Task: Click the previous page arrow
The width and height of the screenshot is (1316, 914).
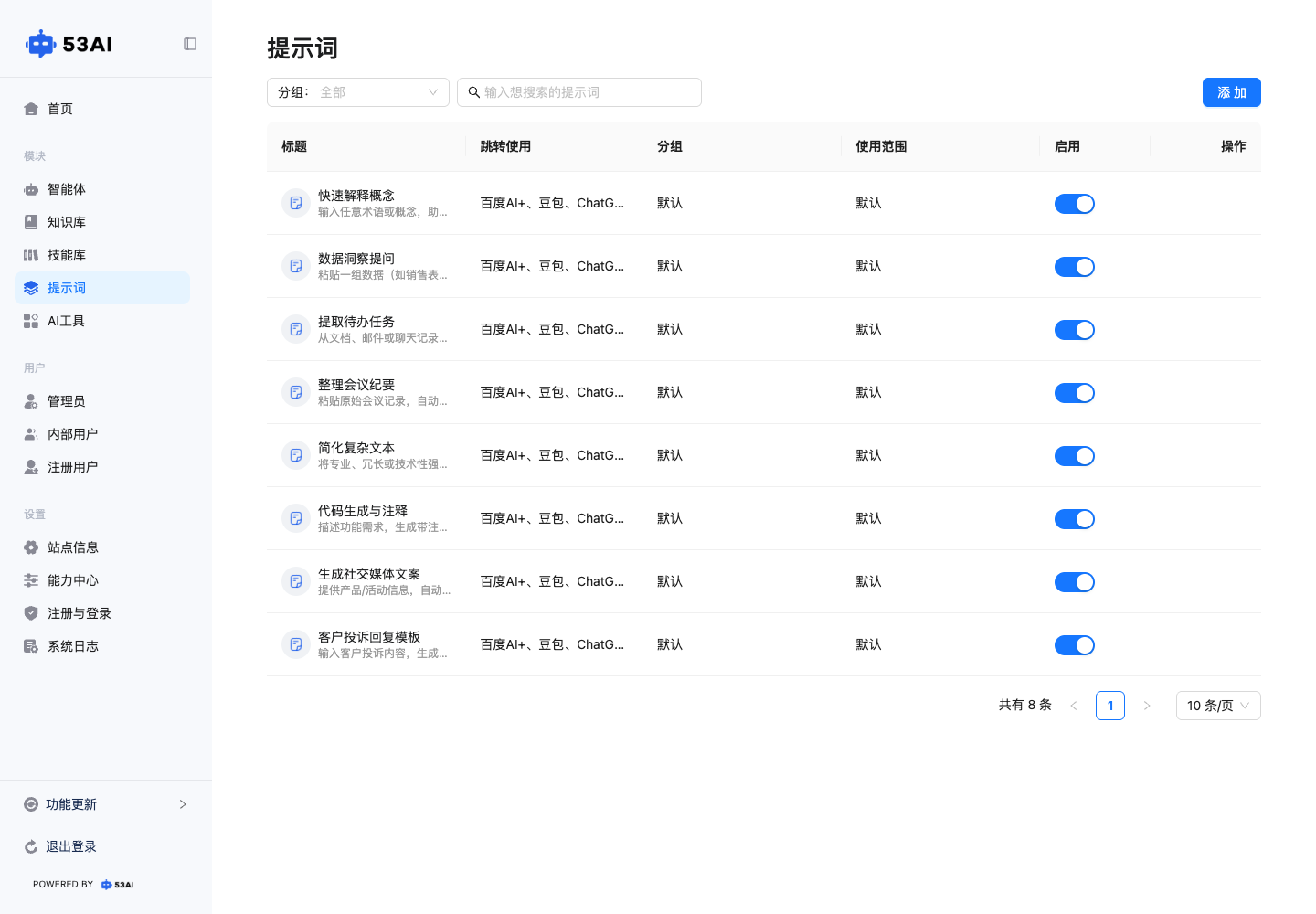Action: click(1074, 706)
